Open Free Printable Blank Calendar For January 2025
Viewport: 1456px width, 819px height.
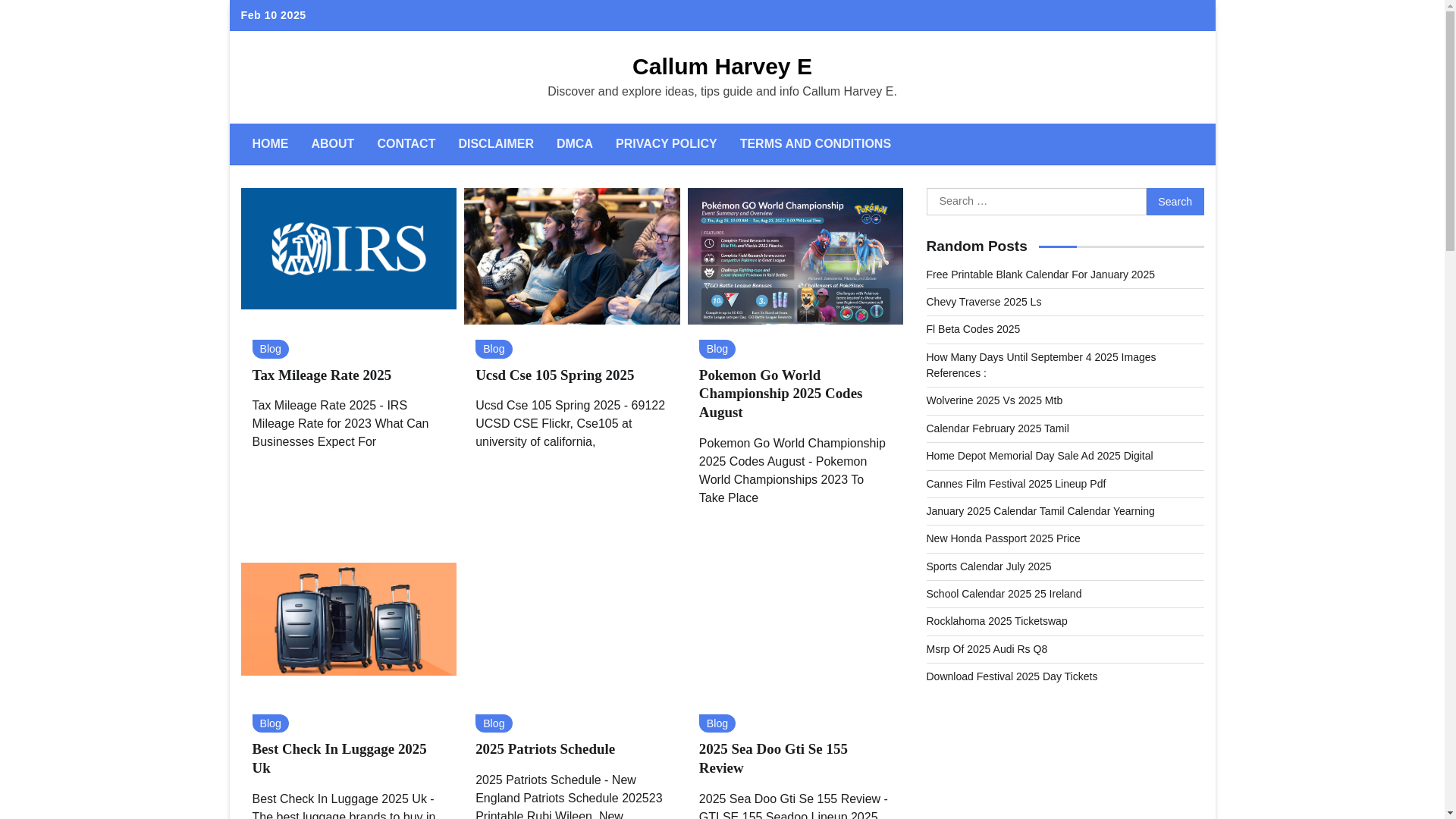point(1040,275)
